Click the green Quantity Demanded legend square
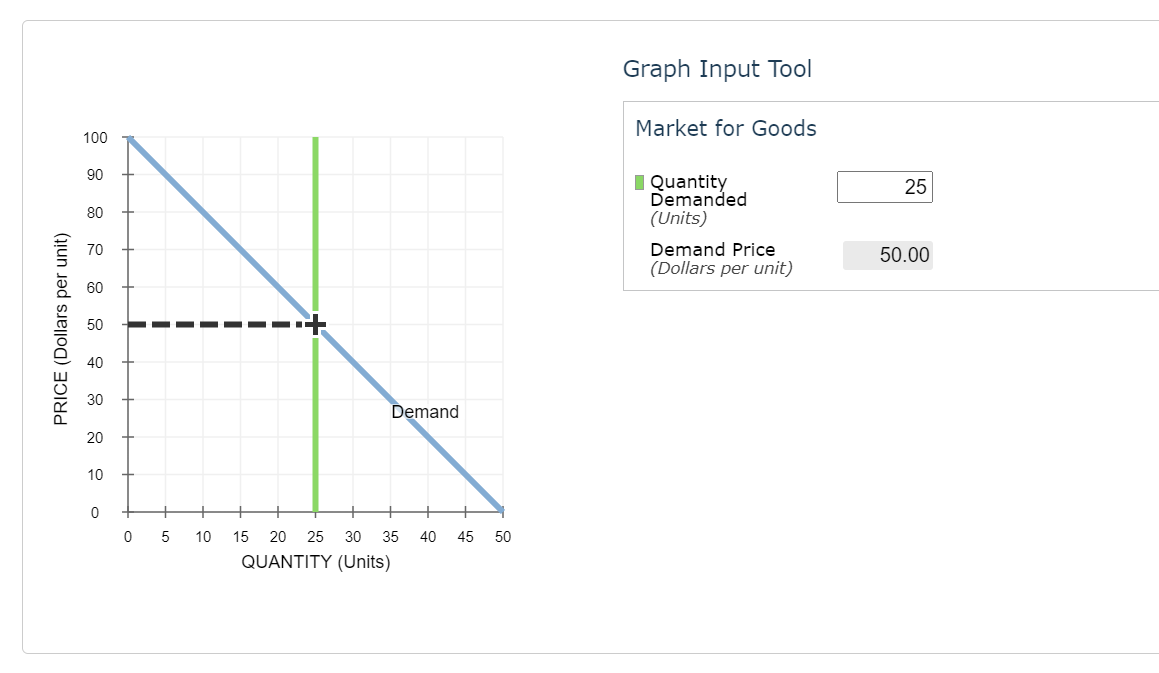The image size is (1159, 673). 640,182
